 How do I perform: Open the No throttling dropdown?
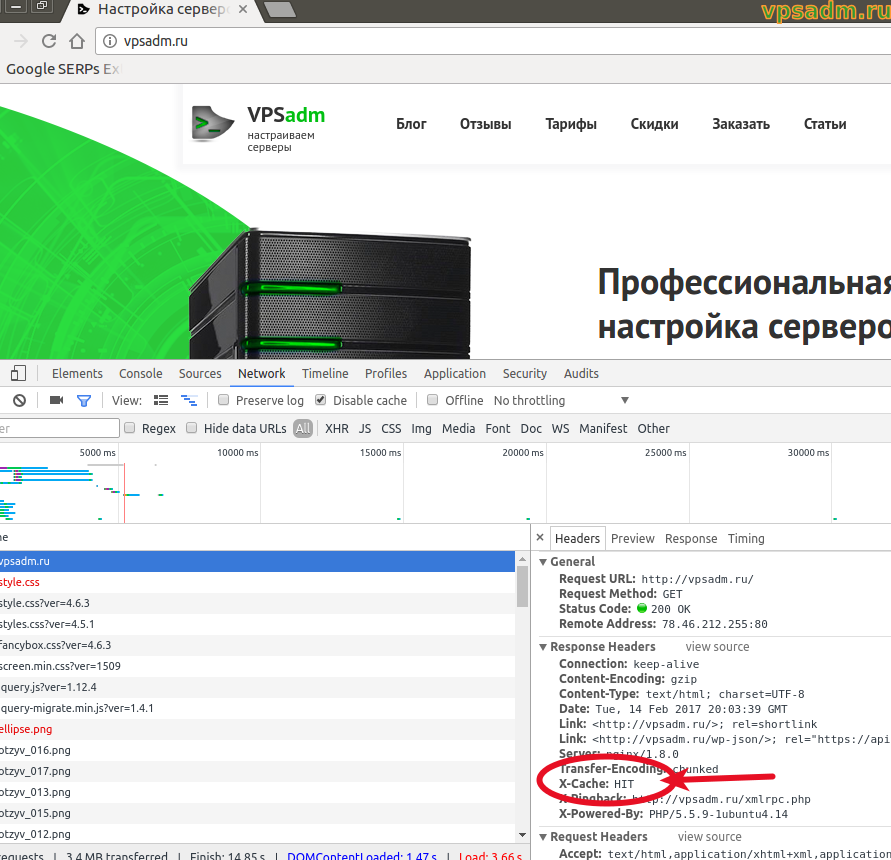coord(561,401)
